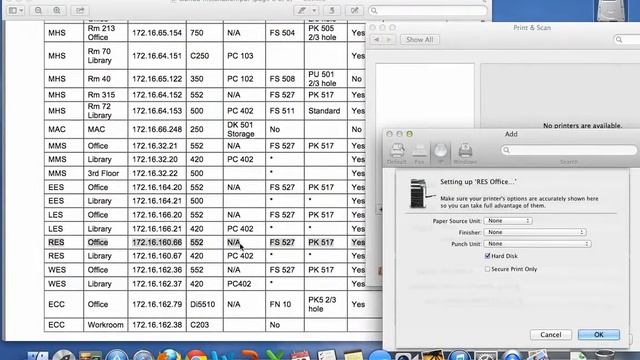Click the '3rd Floor' cell
Screen dimensions: 640x360
pyautogui.click(x=105, y=173)
